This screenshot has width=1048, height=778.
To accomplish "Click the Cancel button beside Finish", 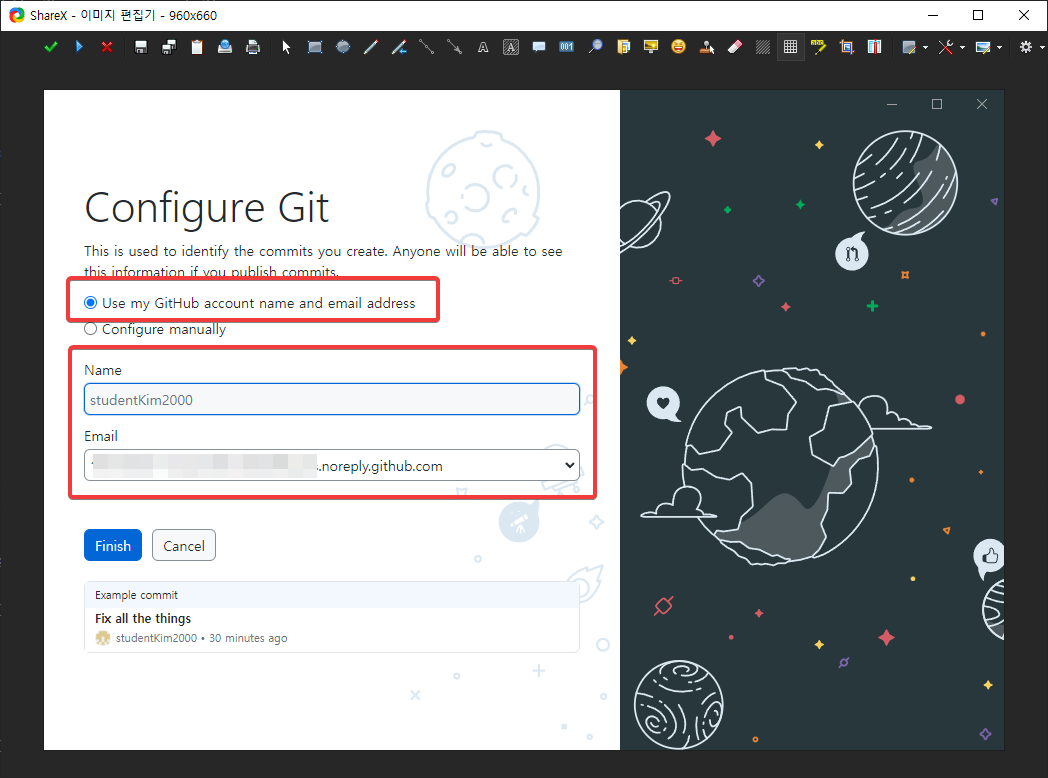I will tap(184, 545).
